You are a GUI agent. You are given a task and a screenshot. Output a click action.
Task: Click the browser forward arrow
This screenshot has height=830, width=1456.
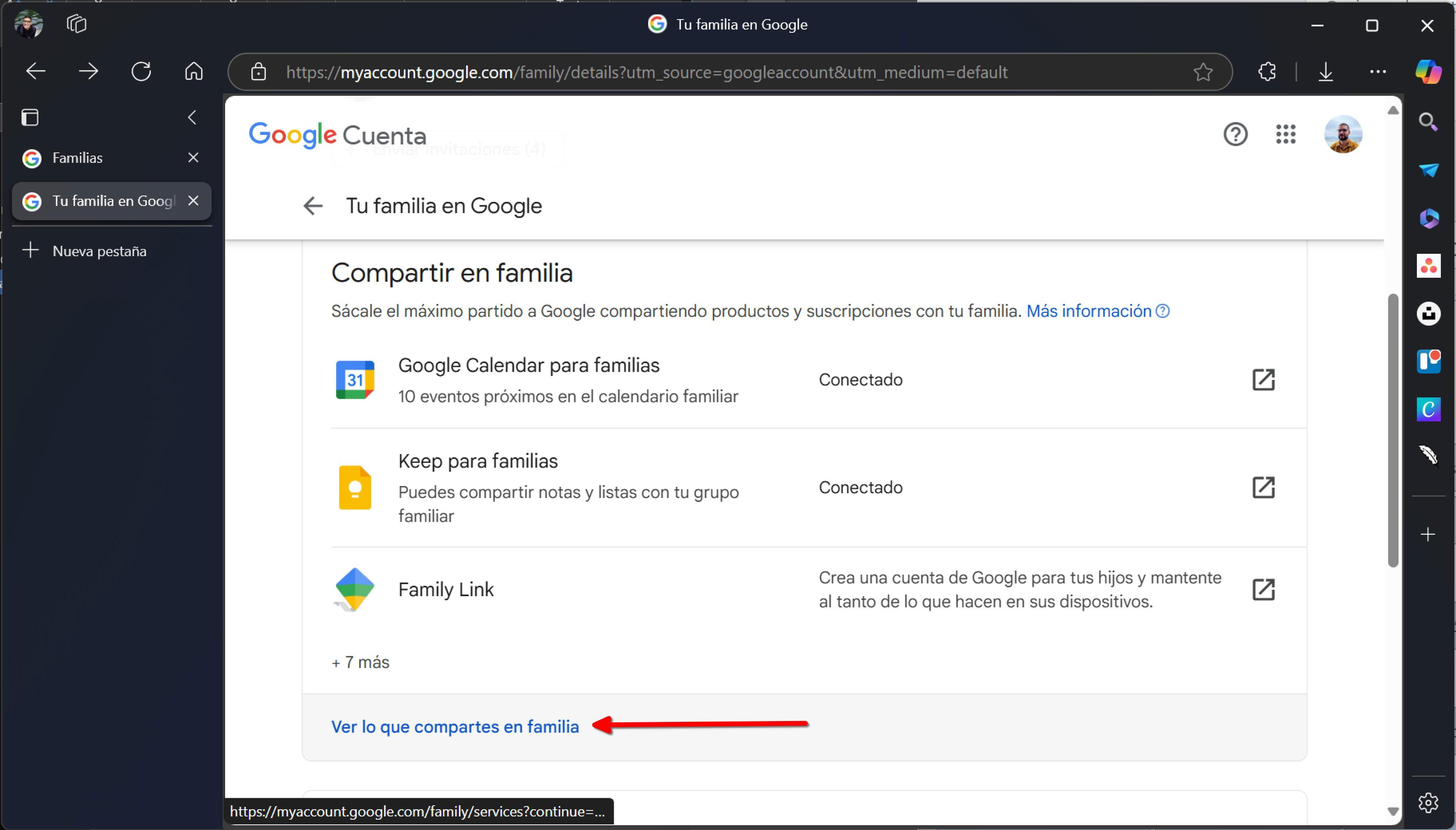pos(88,72)
